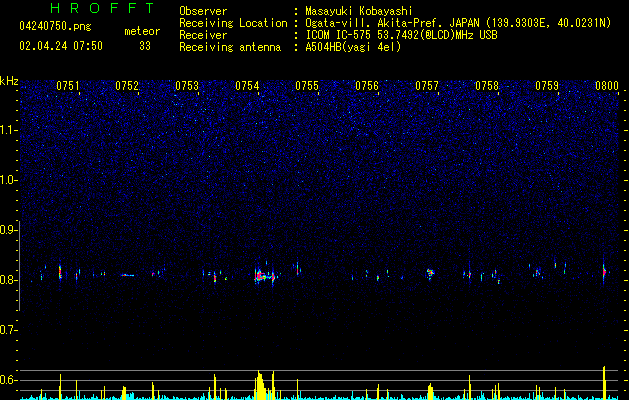The width and height of the screenshot is (629, 400).
Task: Click the 0.6 kHz axis label
Action: [9, 380]
